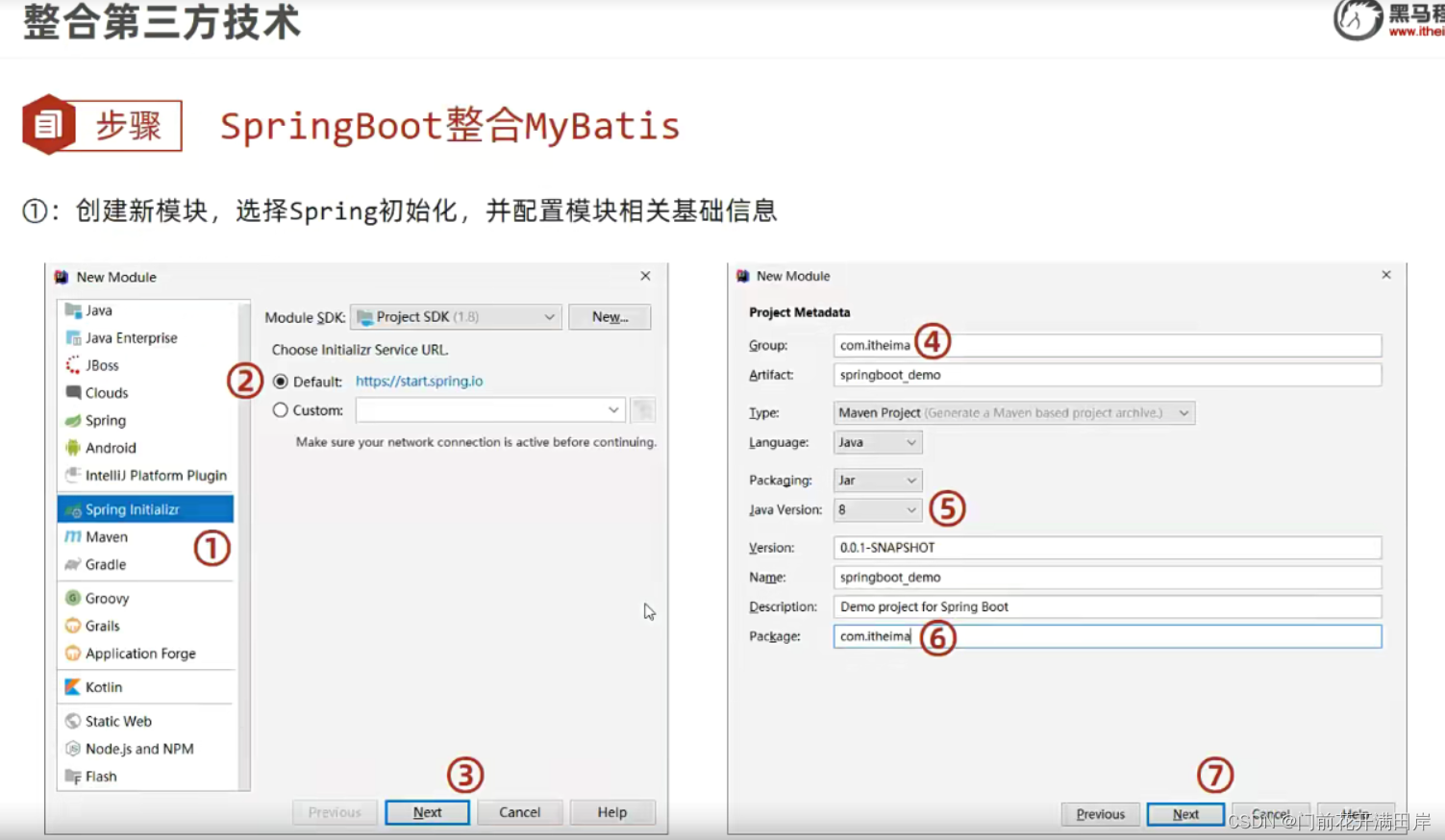
Task: Choose the Kotlin icon
Action: coord(73,687)
